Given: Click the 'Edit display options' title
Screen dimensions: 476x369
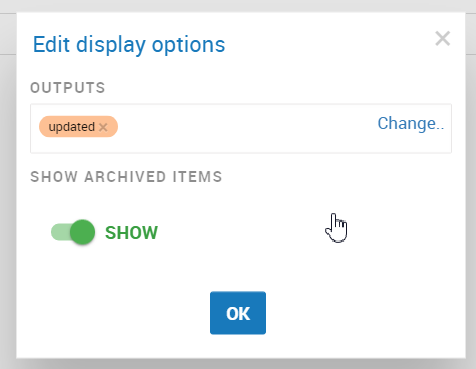Looking at the screenshot, I should [x=129, y=45].
